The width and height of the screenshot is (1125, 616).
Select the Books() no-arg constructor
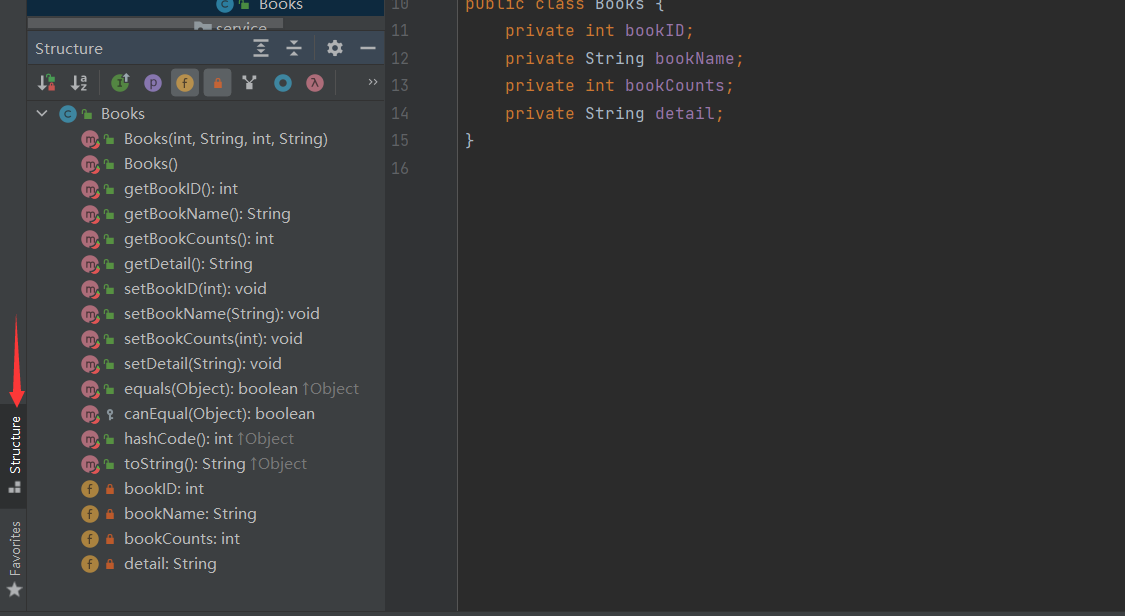[x=151, y=164]
